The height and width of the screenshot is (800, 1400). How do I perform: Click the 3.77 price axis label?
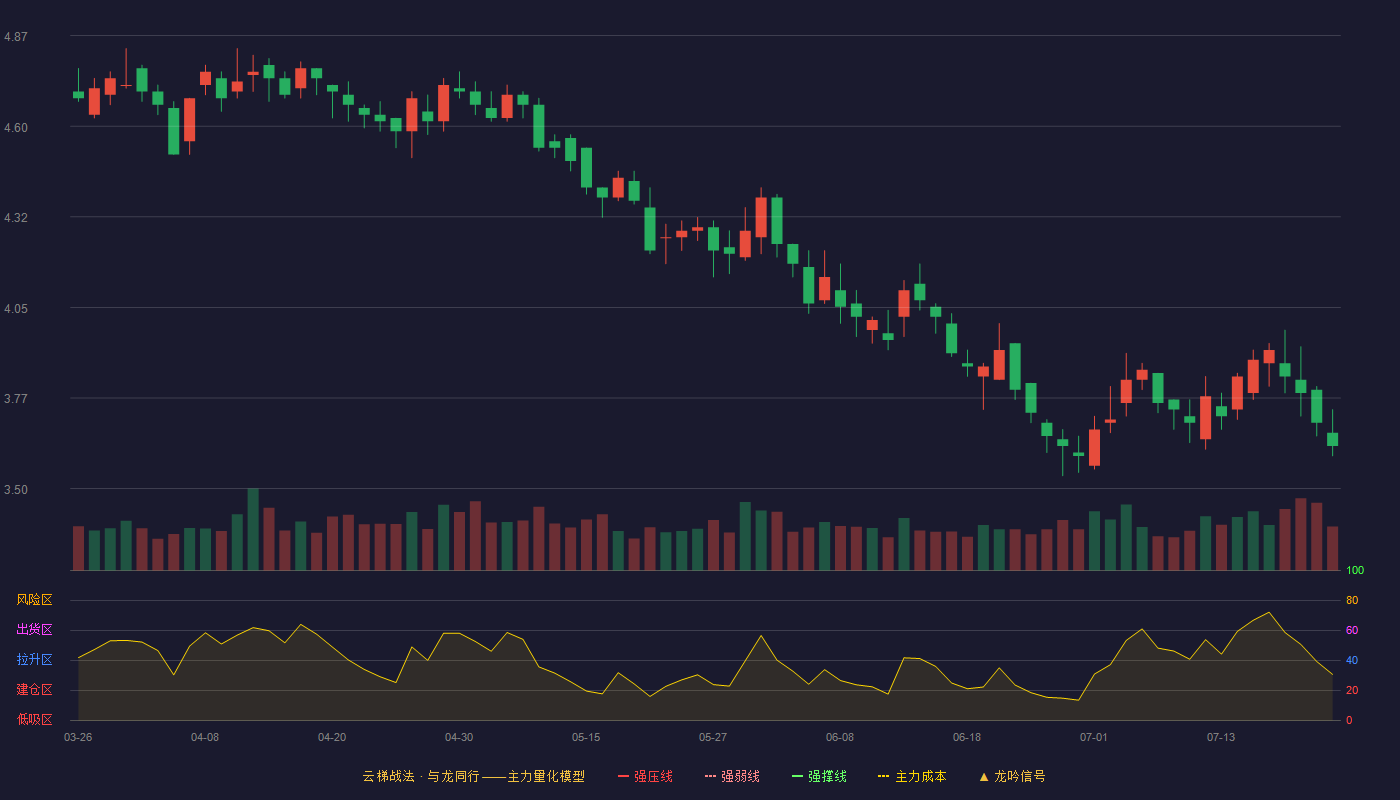(16, 398)
